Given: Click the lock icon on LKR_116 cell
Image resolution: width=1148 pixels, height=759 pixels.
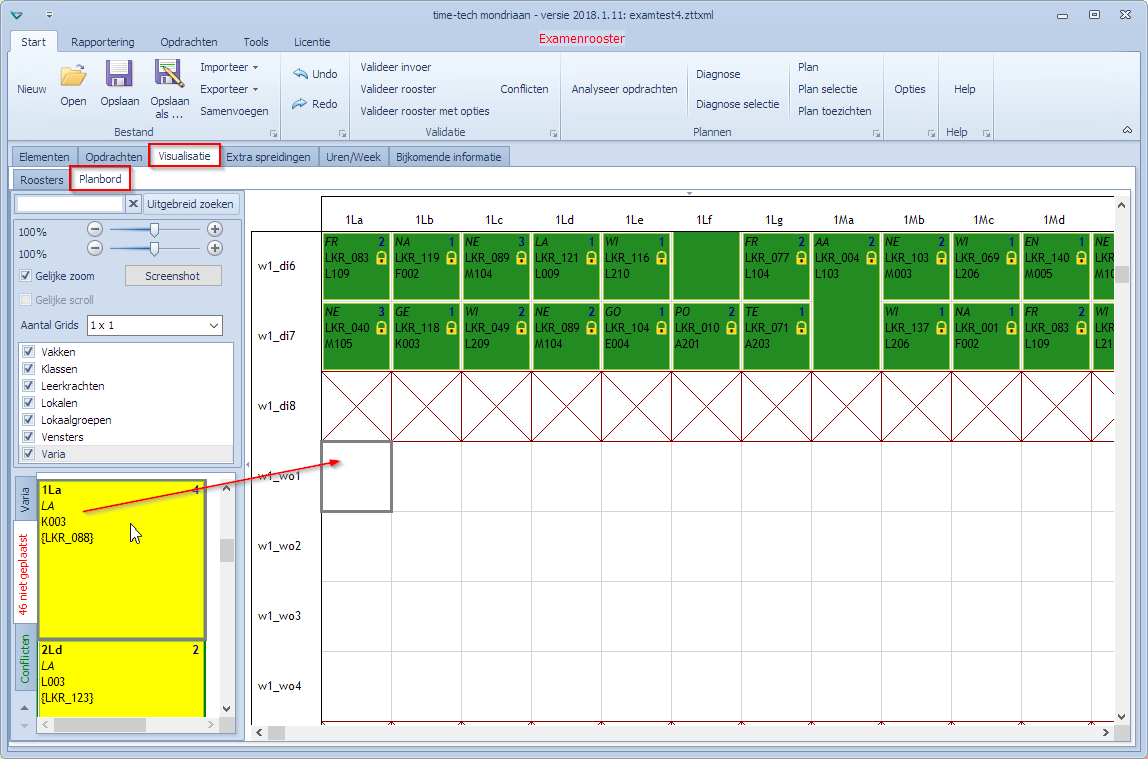Looking at the screenshot, I should [x=661, y=258].
